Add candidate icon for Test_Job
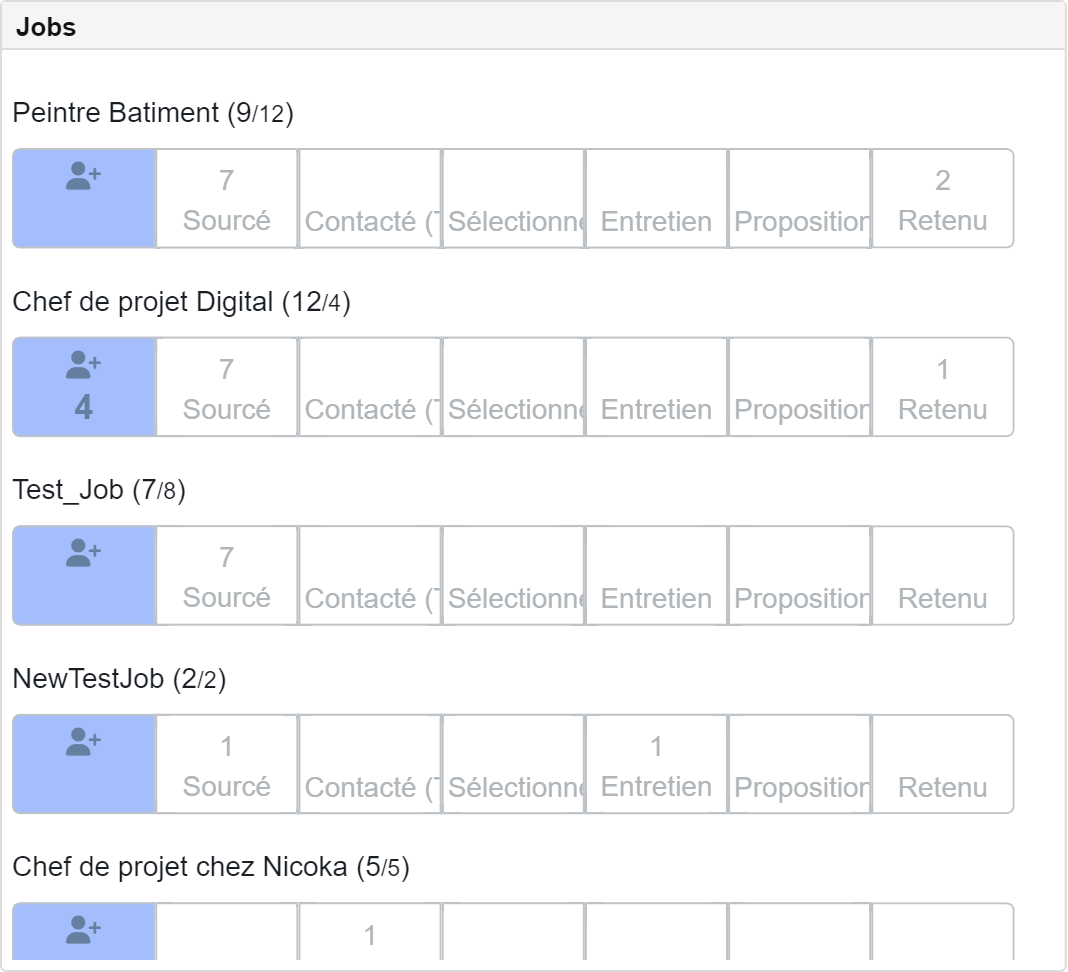 84,553
